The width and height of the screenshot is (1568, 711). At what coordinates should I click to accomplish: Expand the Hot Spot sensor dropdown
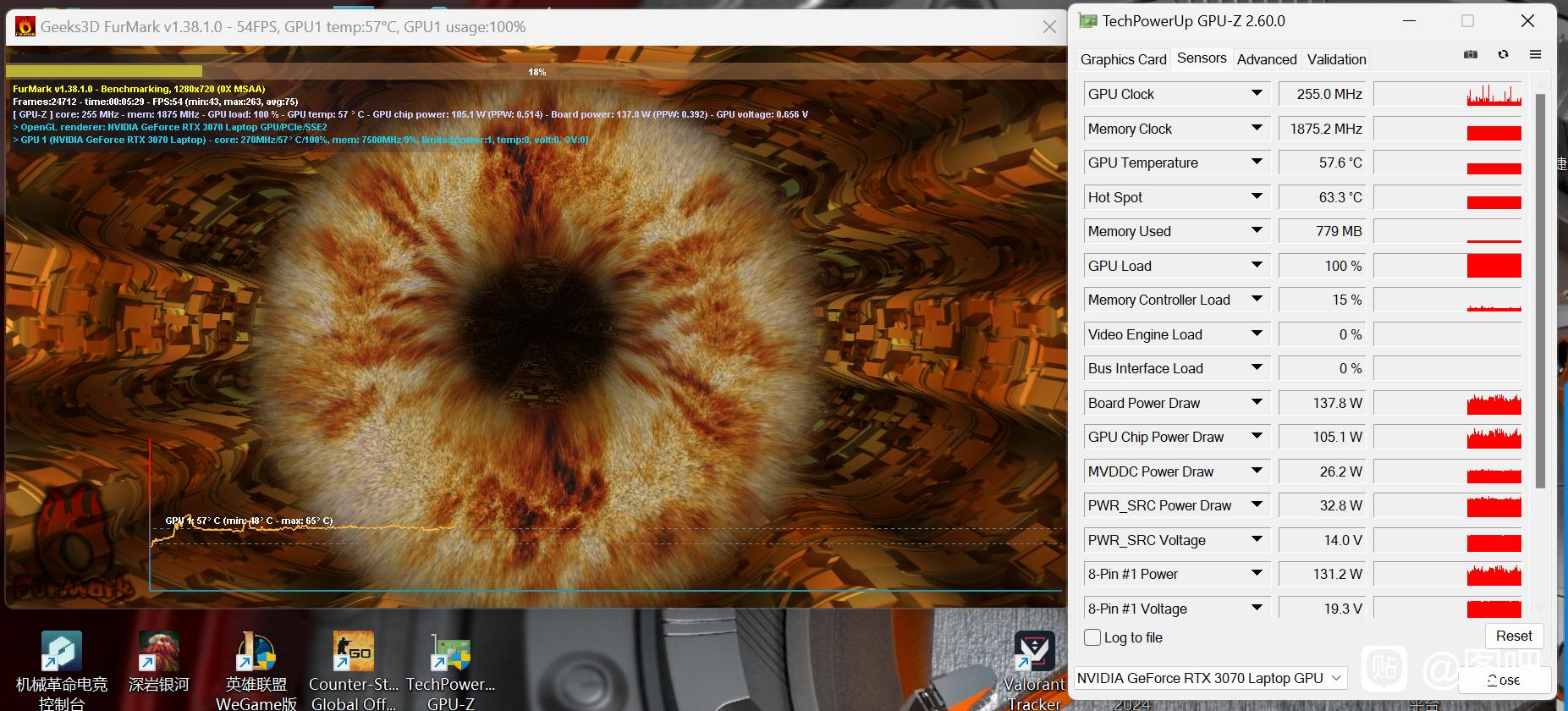tap(1257, 196)
